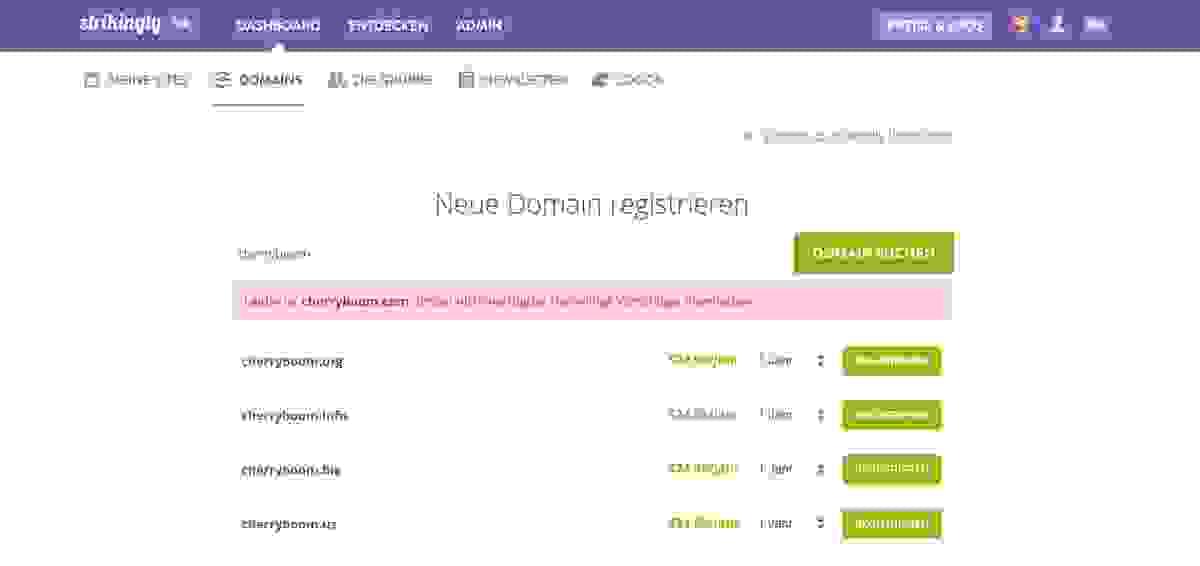The width and height of the screenshot is (1200, 566).
Task: Click the price text for cherryboom.biz
Action: (702, 468)
